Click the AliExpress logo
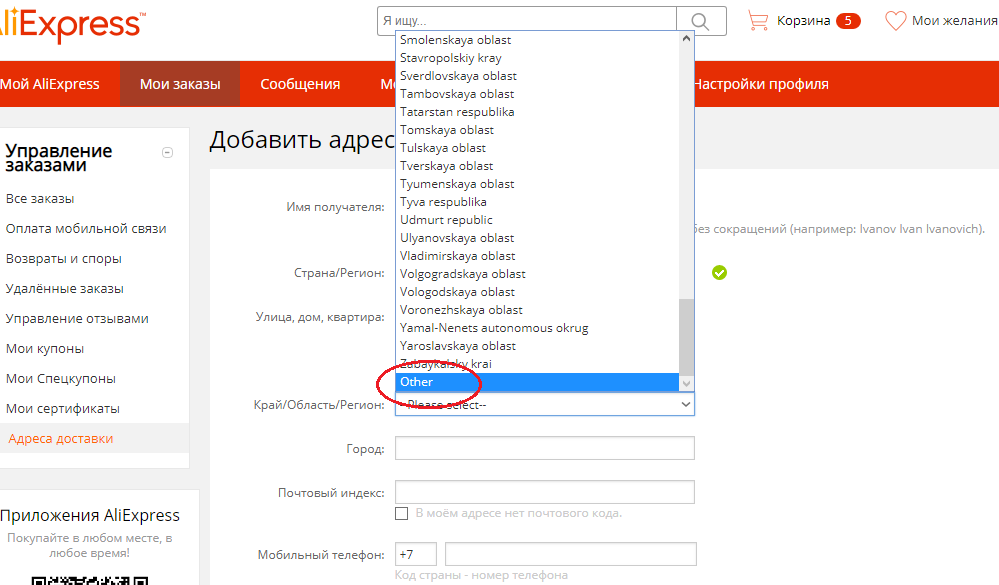This screenshot has width=999, height=585. 71,25
